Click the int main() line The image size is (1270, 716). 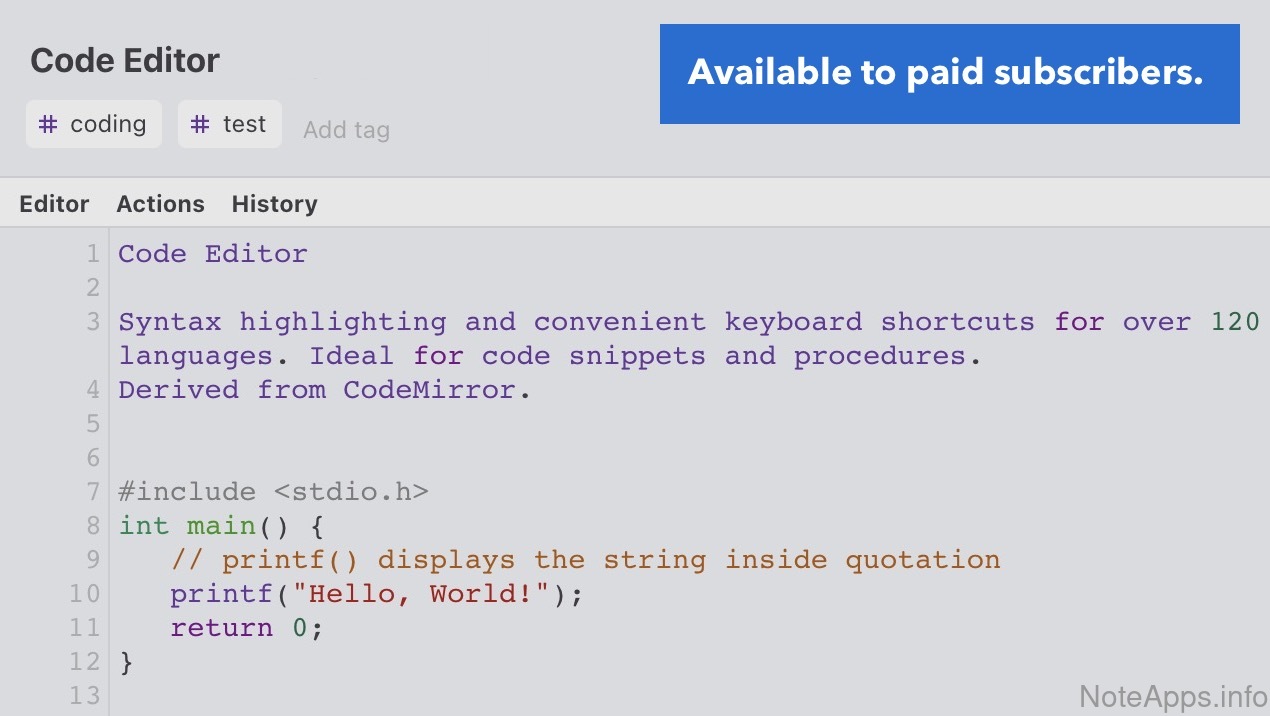[221, 526]
